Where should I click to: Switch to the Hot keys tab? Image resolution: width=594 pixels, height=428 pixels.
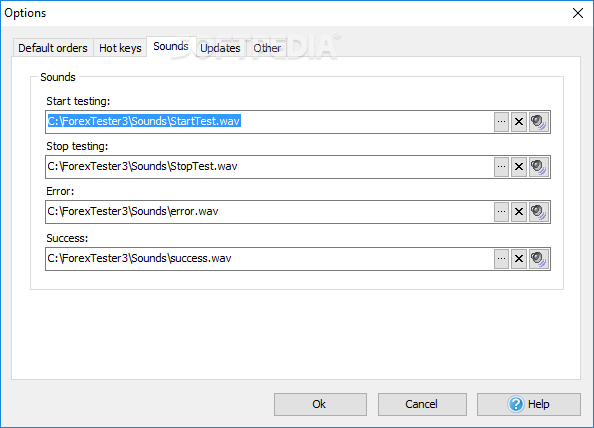[x=120, y=48]
